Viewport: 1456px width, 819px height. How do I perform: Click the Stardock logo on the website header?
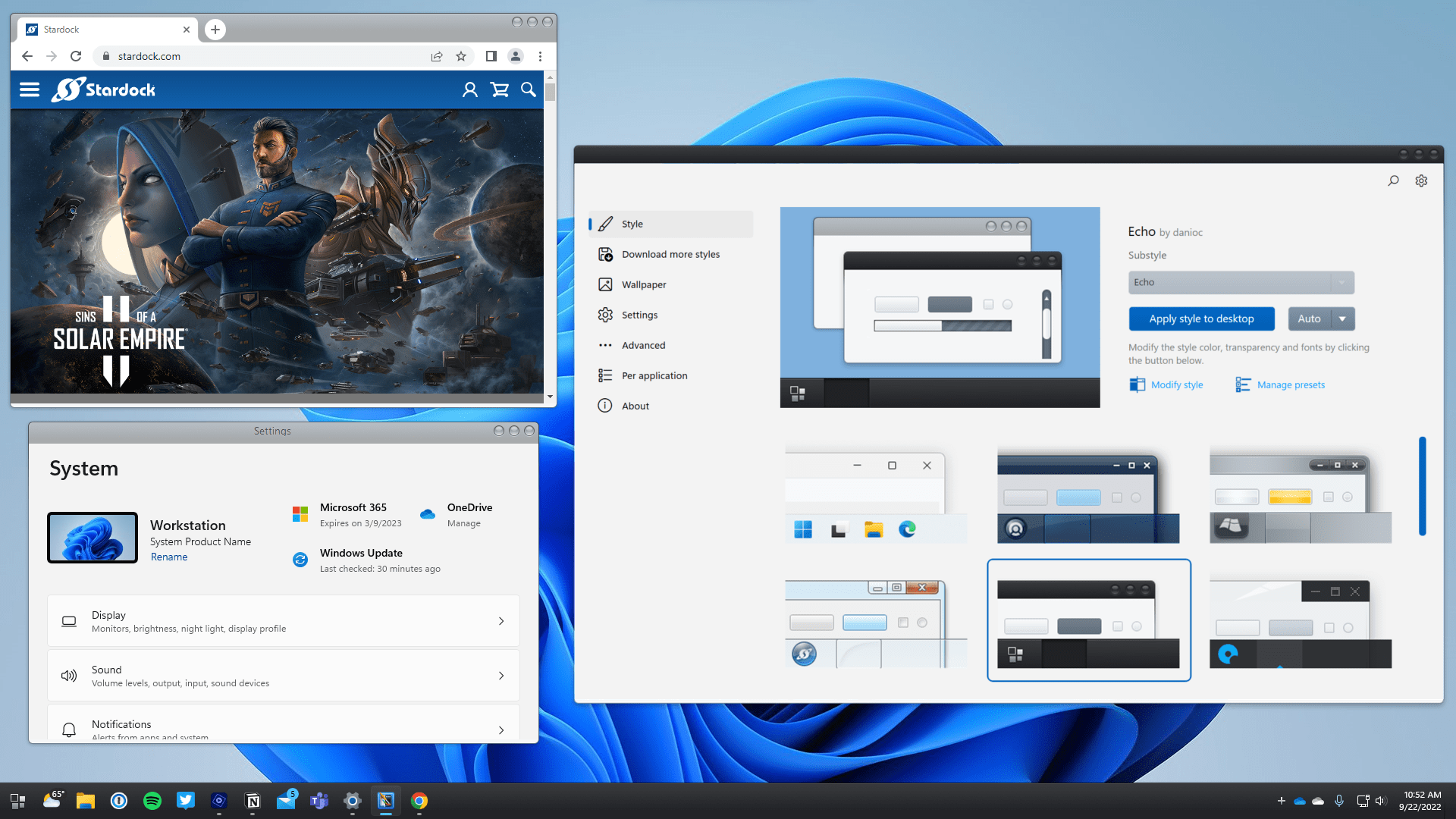[x=102, y=89]
